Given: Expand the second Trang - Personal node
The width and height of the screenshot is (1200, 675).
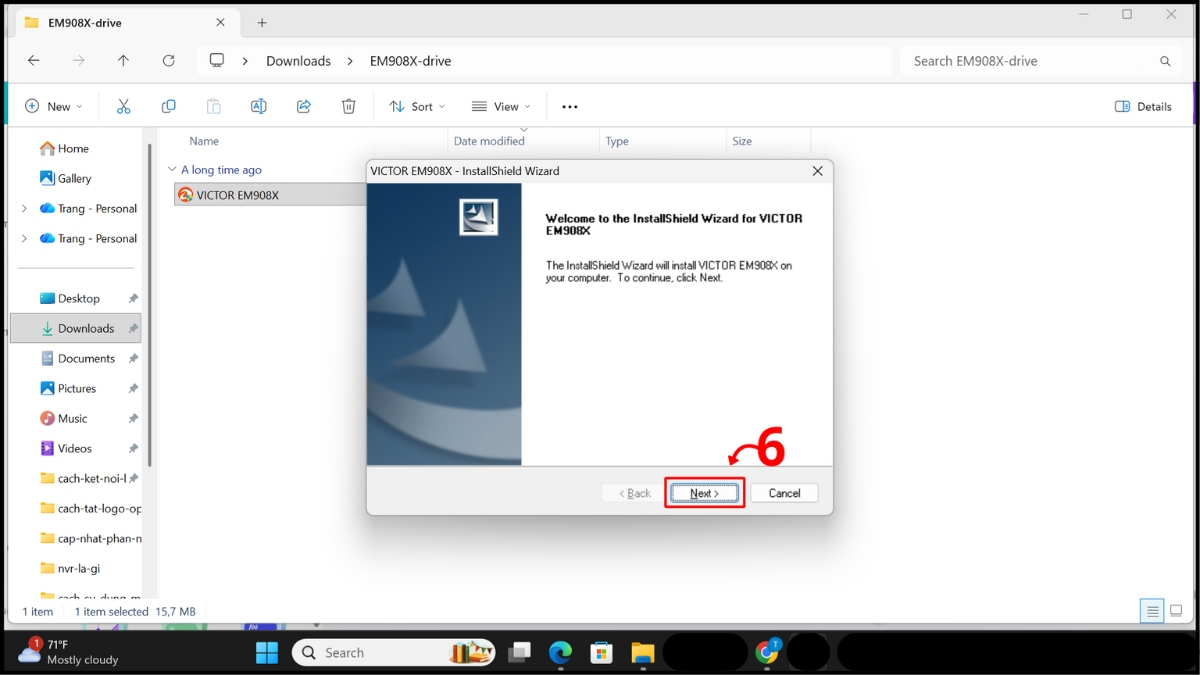Looking at the screenshot, I should click(x=24, y=238).
